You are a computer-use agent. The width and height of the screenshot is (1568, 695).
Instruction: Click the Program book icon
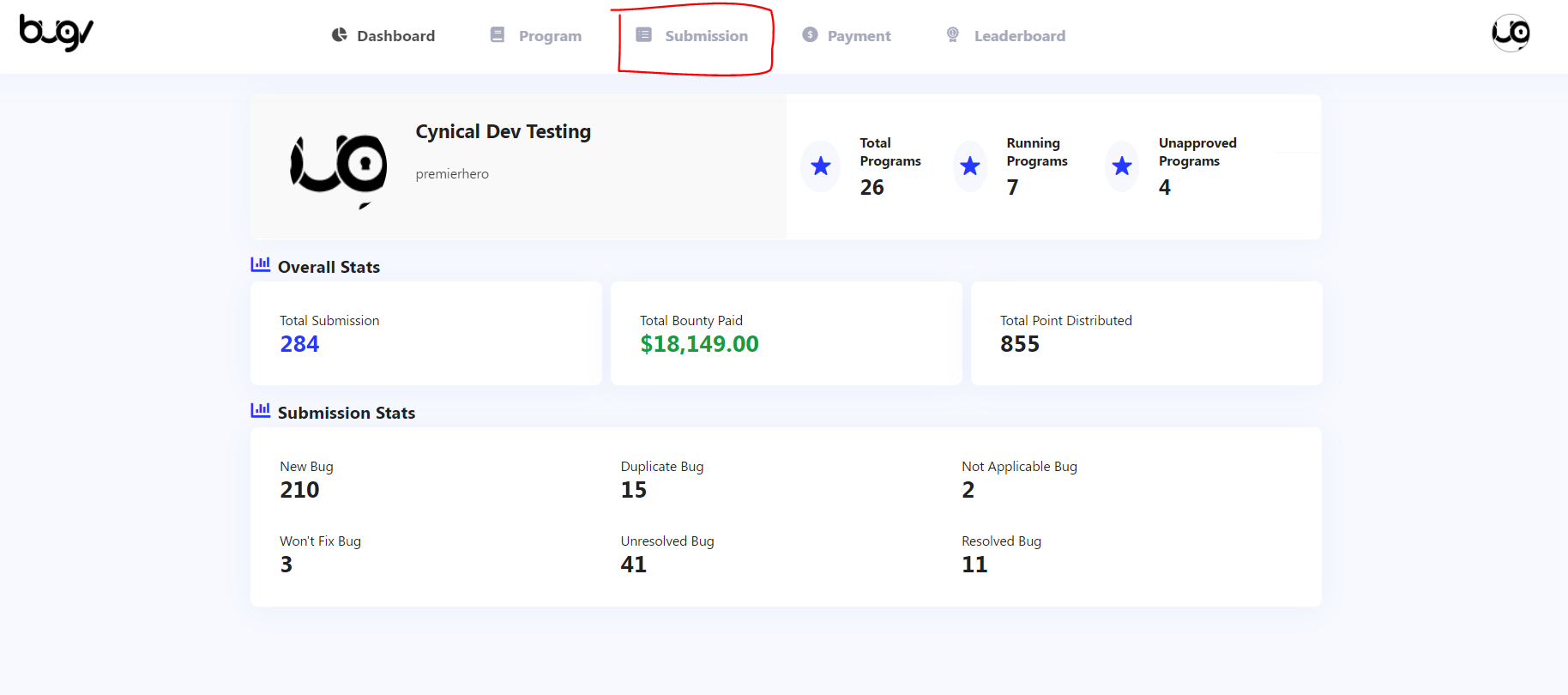click(498, 35)
